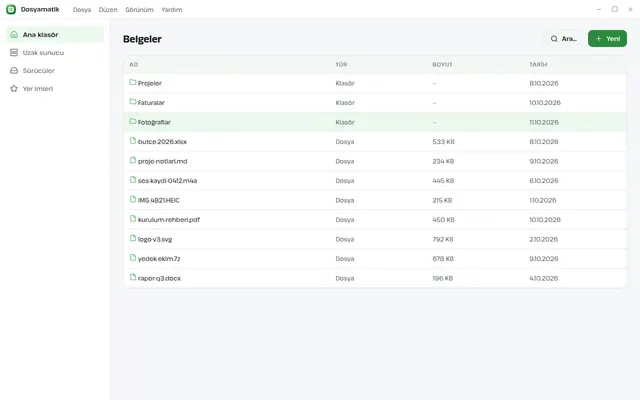Click the date in kurulum-rehberi.pdf row
The width and height of the screenshot is (640, 400).
[545, 220]
